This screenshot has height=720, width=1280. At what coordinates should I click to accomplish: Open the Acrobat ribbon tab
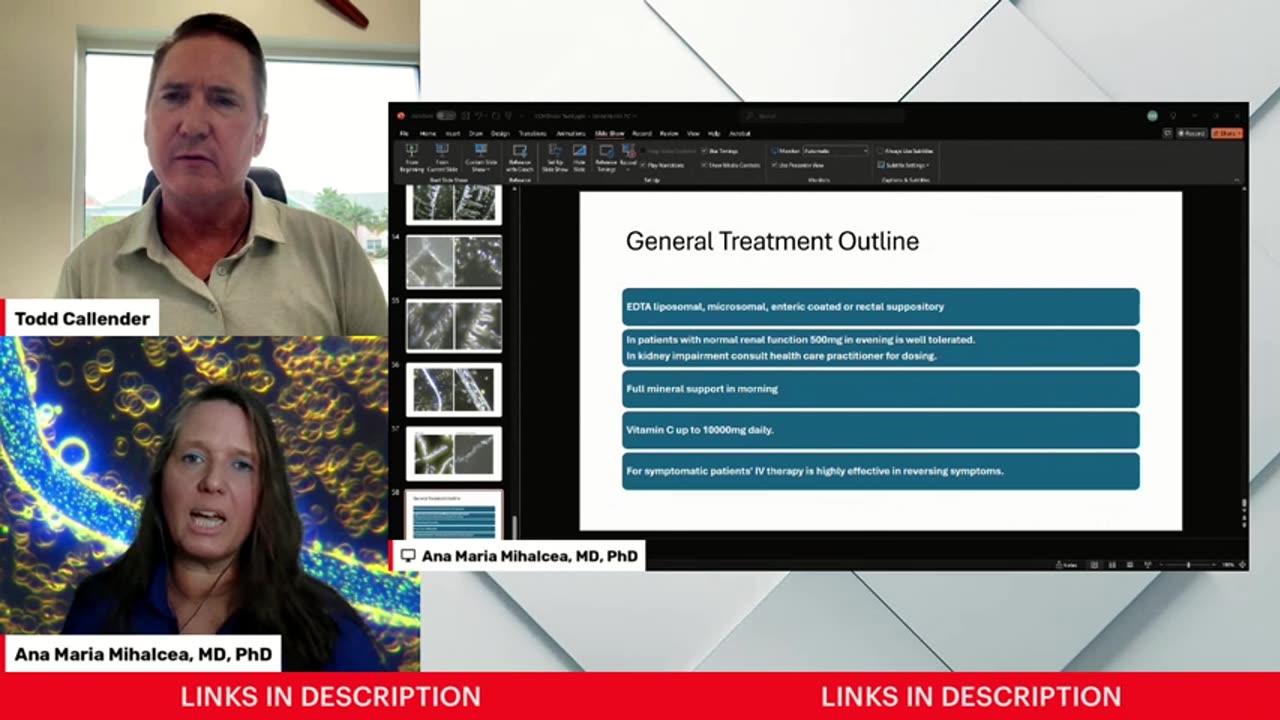(739, 133)
